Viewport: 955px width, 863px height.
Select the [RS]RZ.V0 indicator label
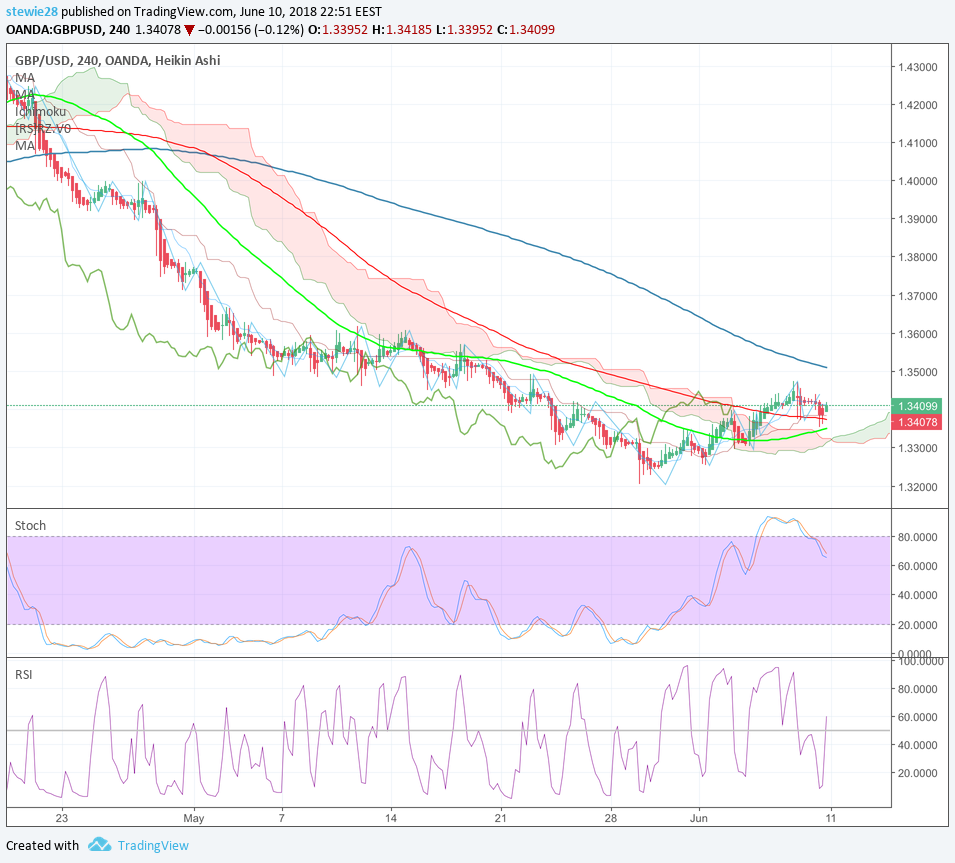coord(43,129)
